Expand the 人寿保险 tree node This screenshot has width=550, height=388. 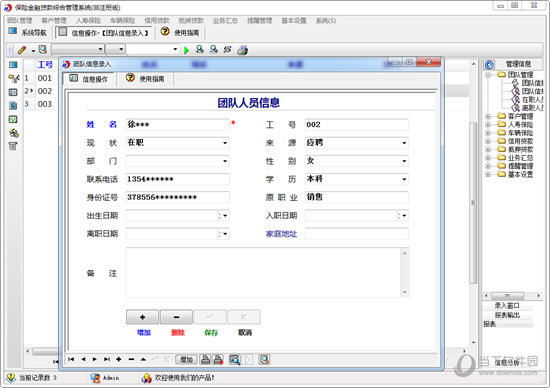(488, 124)
